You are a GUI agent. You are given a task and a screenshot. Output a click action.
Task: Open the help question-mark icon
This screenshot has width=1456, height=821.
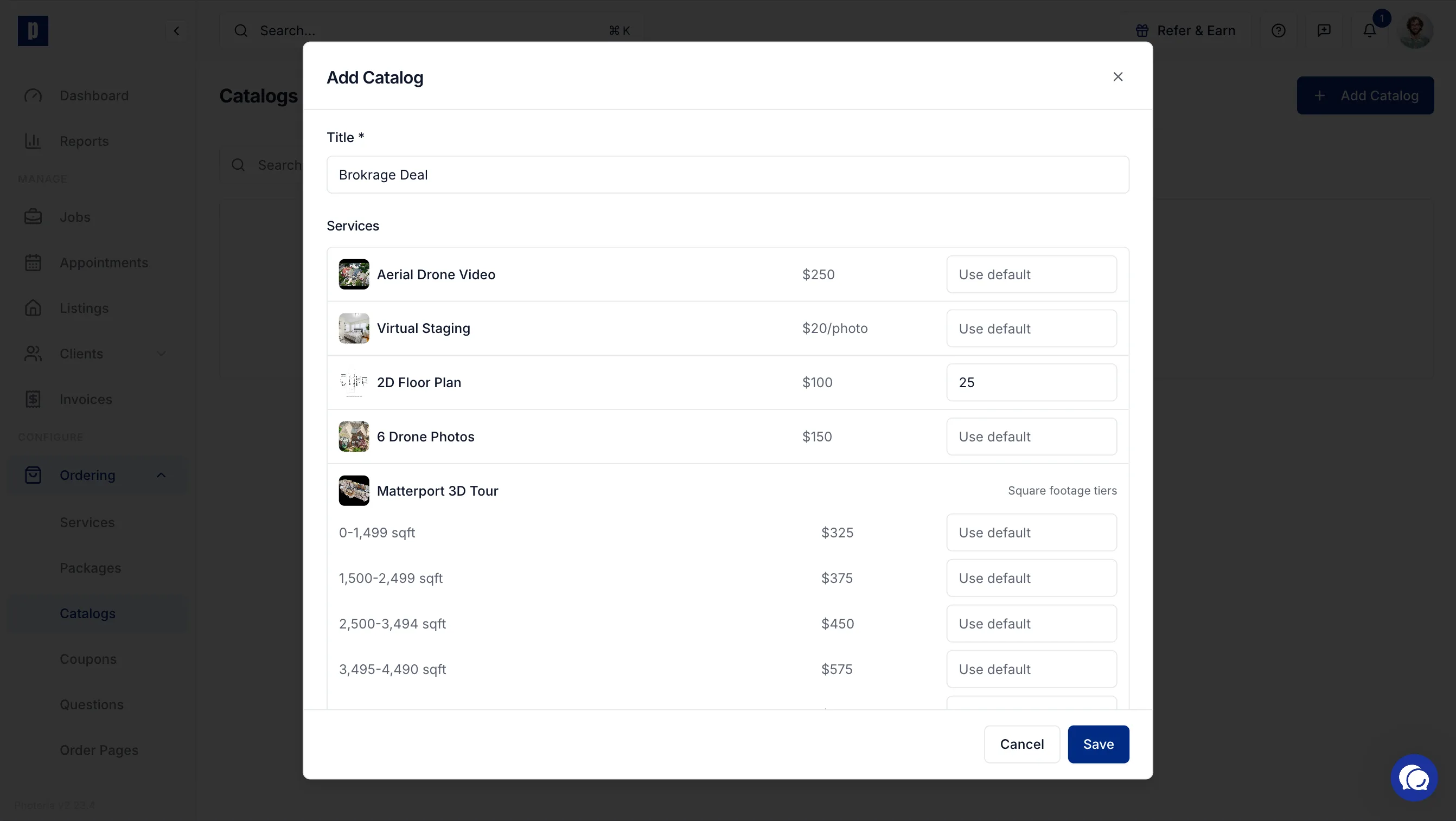pyautogui.click(x=1278, y=30)
